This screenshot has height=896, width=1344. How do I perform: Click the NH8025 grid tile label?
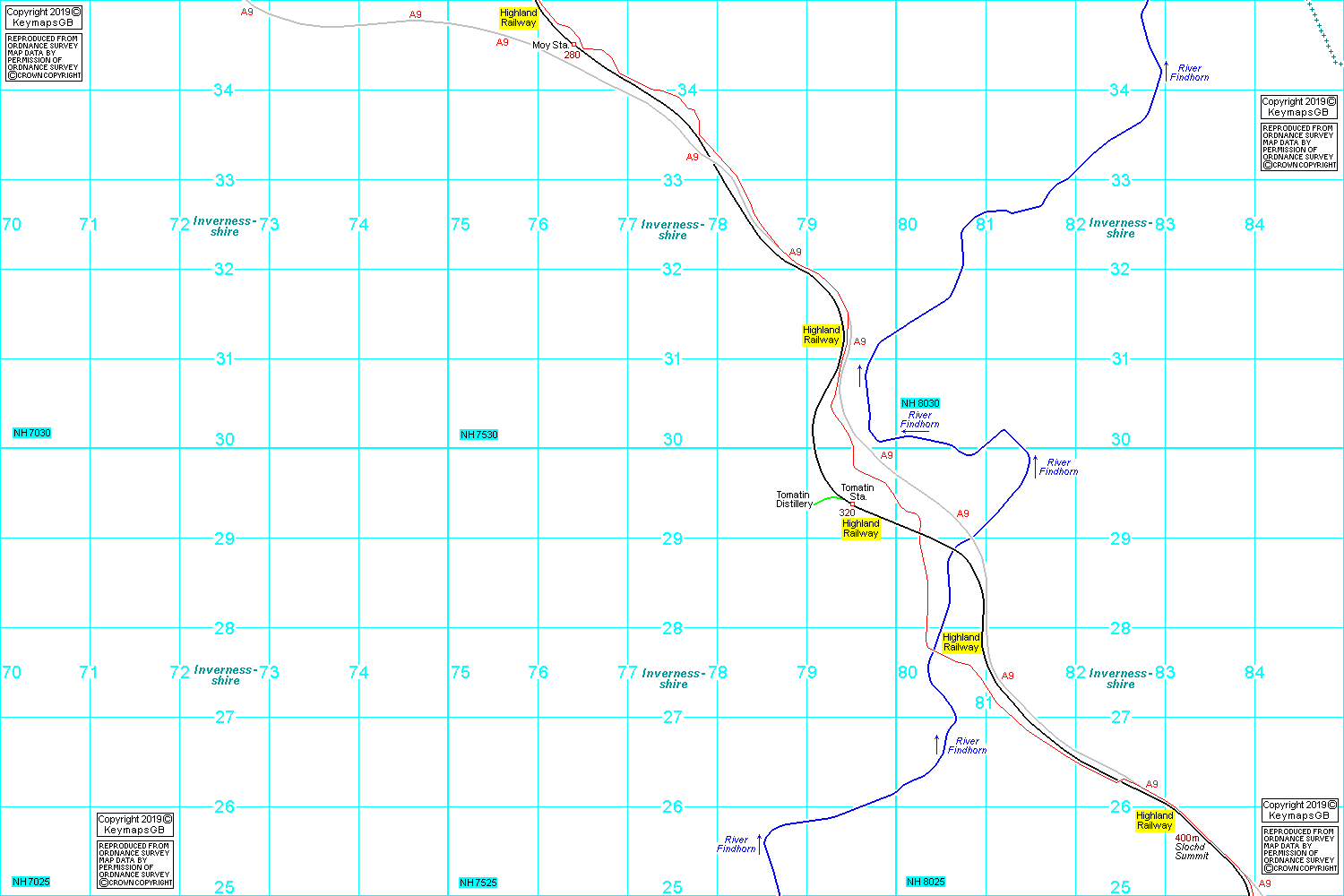[x=926, y=882]
